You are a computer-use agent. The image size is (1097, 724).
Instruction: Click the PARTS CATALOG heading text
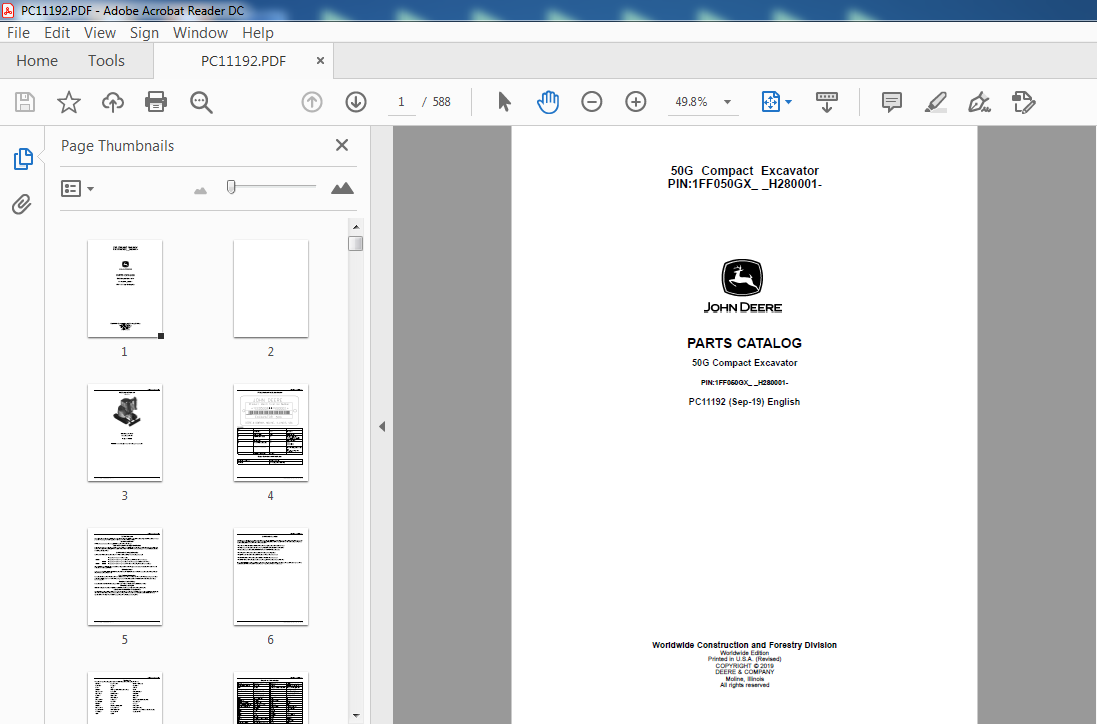744,343
